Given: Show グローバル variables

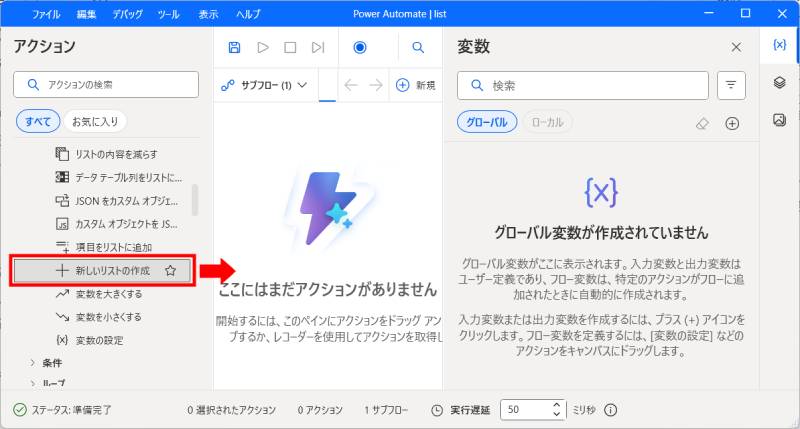Looking at the screenshot, I should click(x=487, y=122).
